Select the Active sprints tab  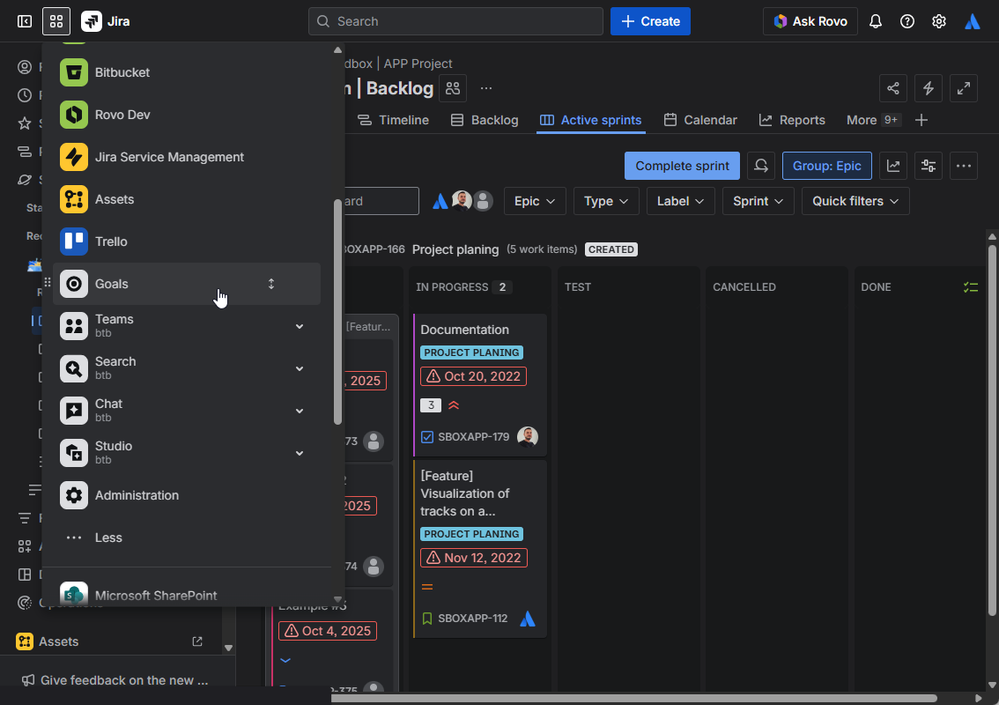click(x=591, y=120)
